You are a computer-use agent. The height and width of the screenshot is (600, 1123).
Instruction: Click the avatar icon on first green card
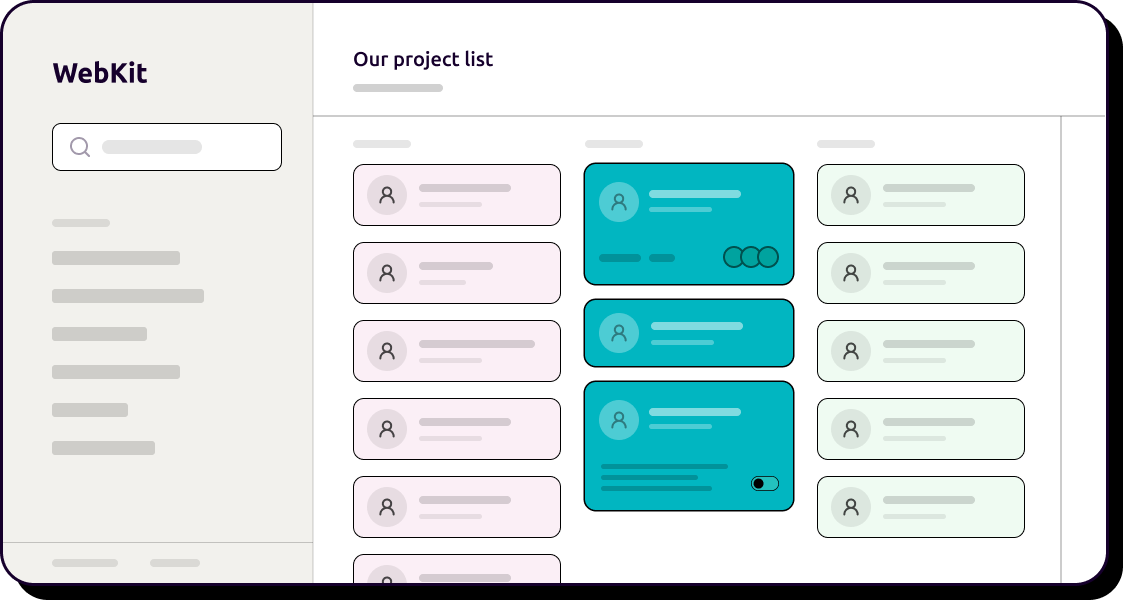pyautogui.click(x=851, y=195)
